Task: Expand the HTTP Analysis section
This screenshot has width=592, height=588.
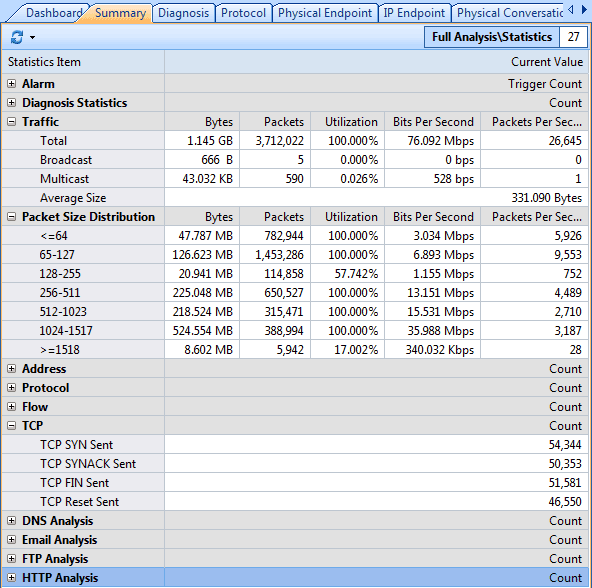Action: click(12, 577)
